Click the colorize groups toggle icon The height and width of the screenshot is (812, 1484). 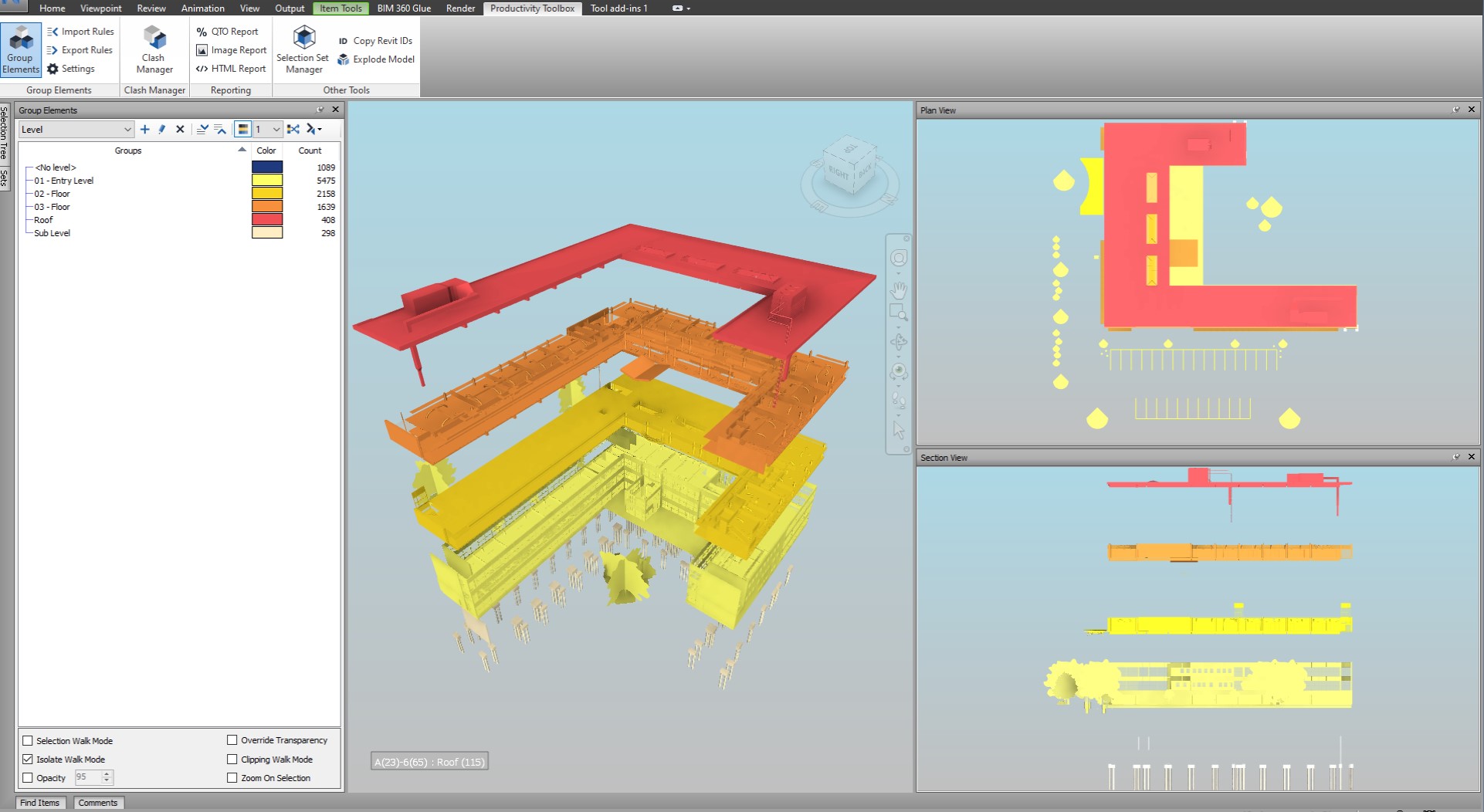[x=242, y=130]
